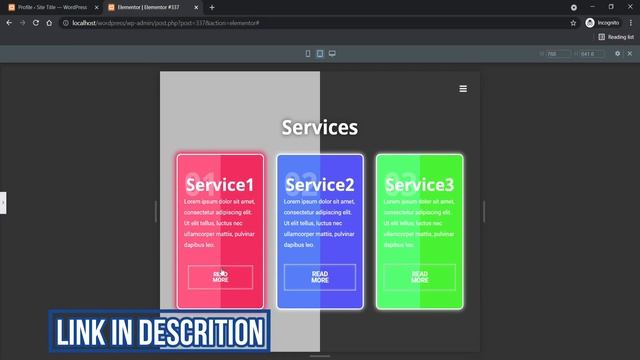Open the hamburger menu in preview

click(x=463, y=89)
